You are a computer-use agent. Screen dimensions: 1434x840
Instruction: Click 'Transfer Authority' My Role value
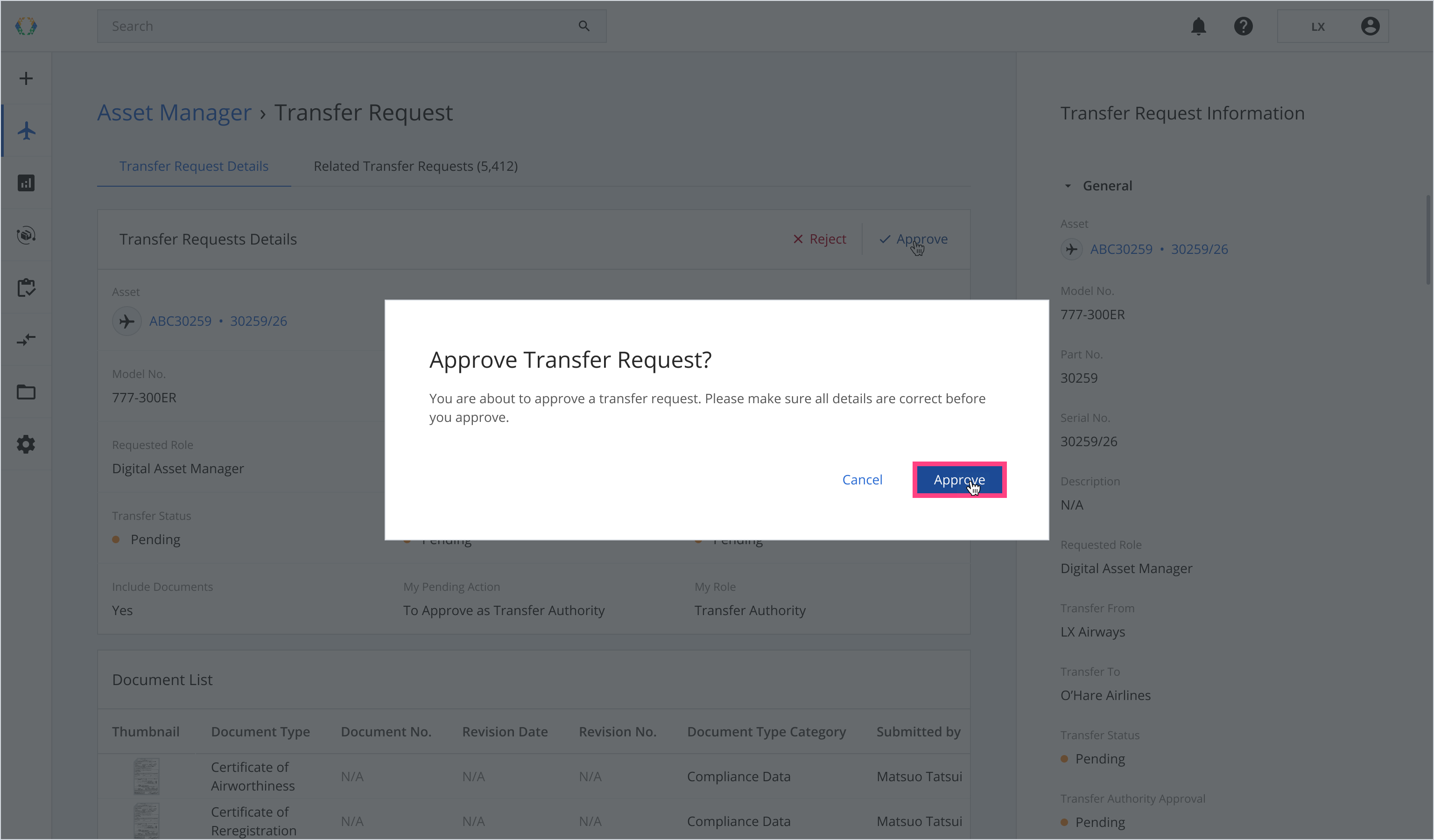[750, 610]
